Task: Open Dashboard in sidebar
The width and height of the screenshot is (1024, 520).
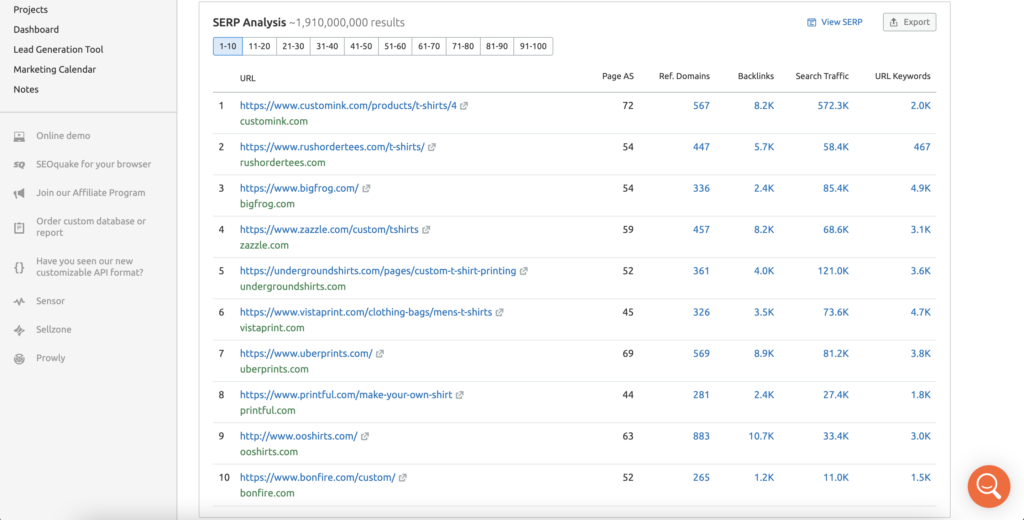Action: pyautogui.click(x=36, y=29)
